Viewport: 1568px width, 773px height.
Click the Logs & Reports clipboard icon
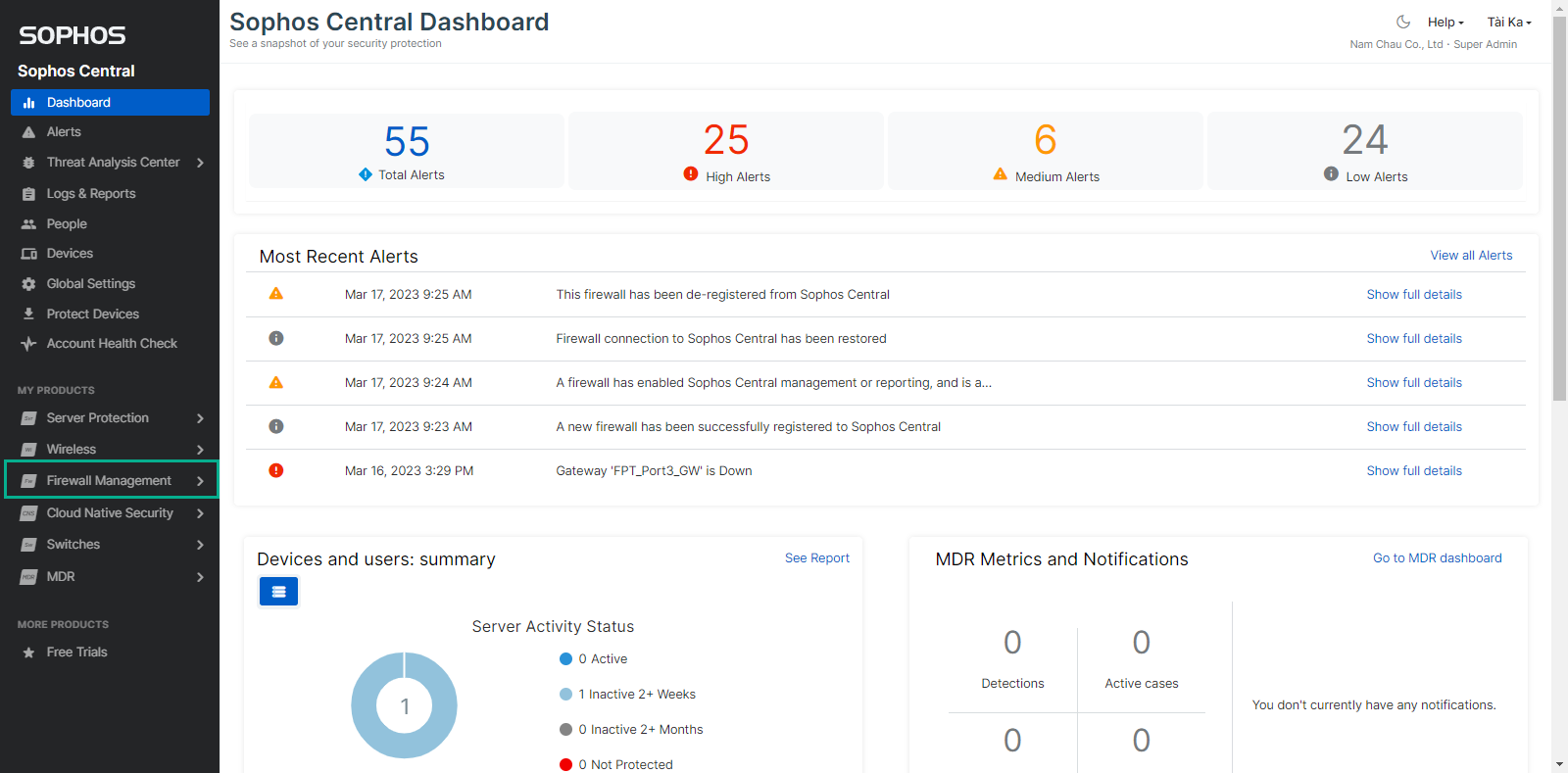click(29, 194)
